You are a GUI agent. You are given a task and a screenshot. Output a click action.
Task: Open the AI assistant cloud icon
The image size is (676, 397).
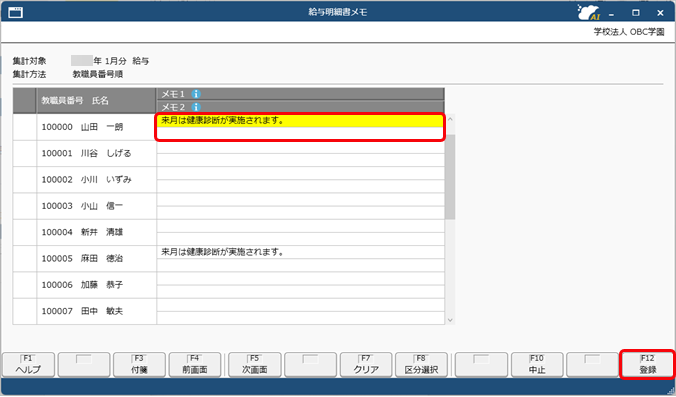(588, 13)
